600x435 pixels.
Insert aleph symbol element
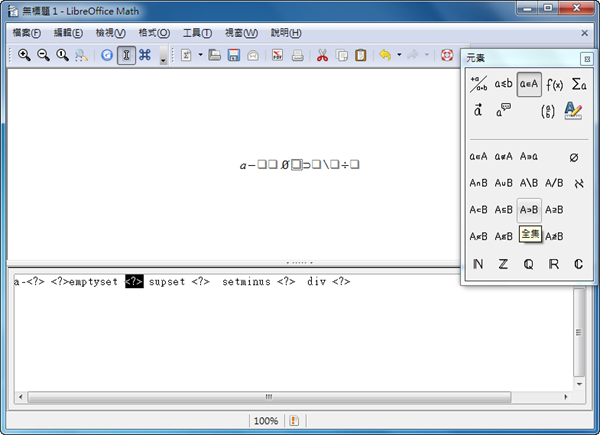click(579, 184)
